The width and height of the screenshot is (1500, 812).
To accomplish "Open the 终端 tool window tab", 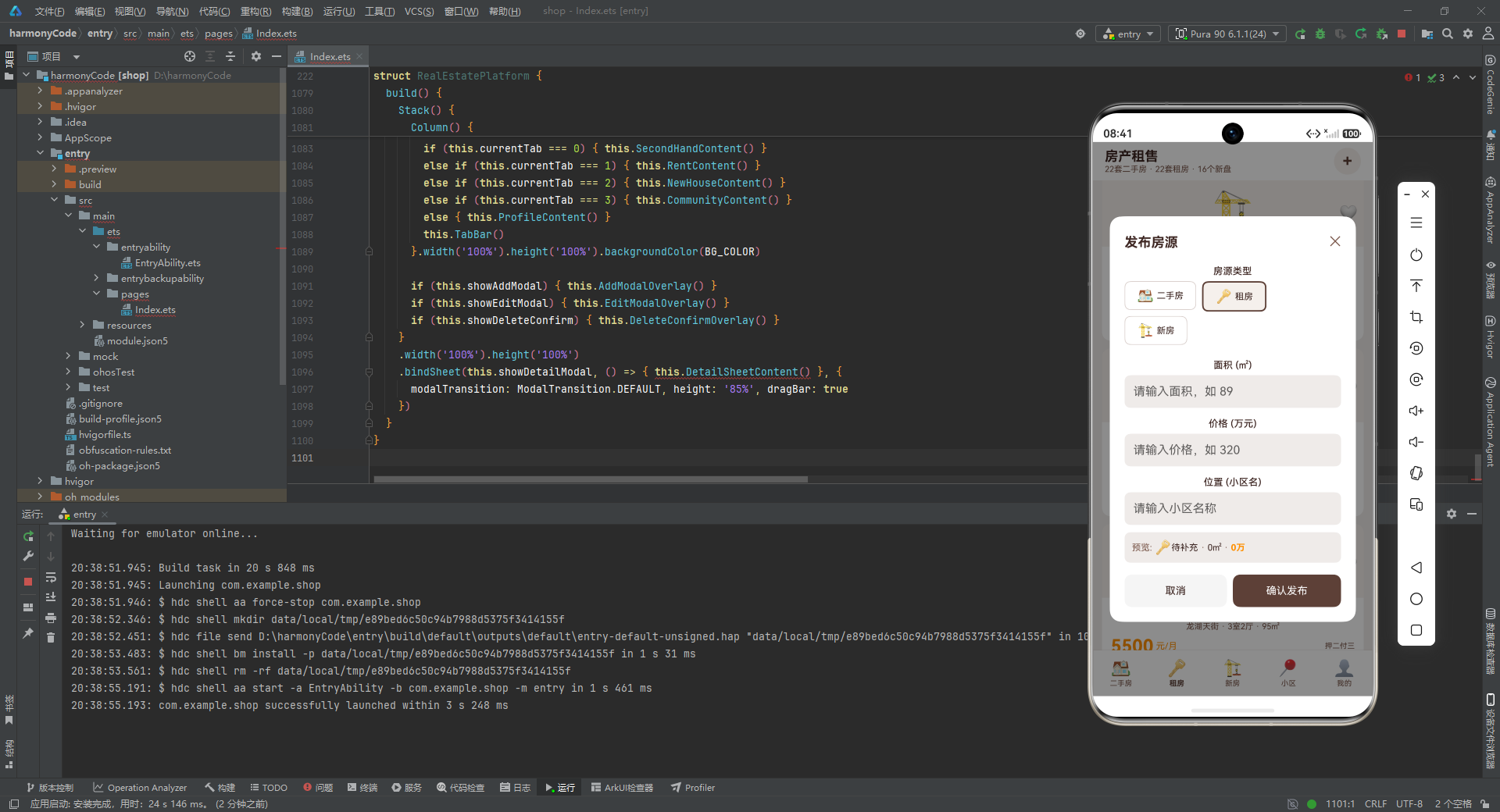I will [362, 787].
